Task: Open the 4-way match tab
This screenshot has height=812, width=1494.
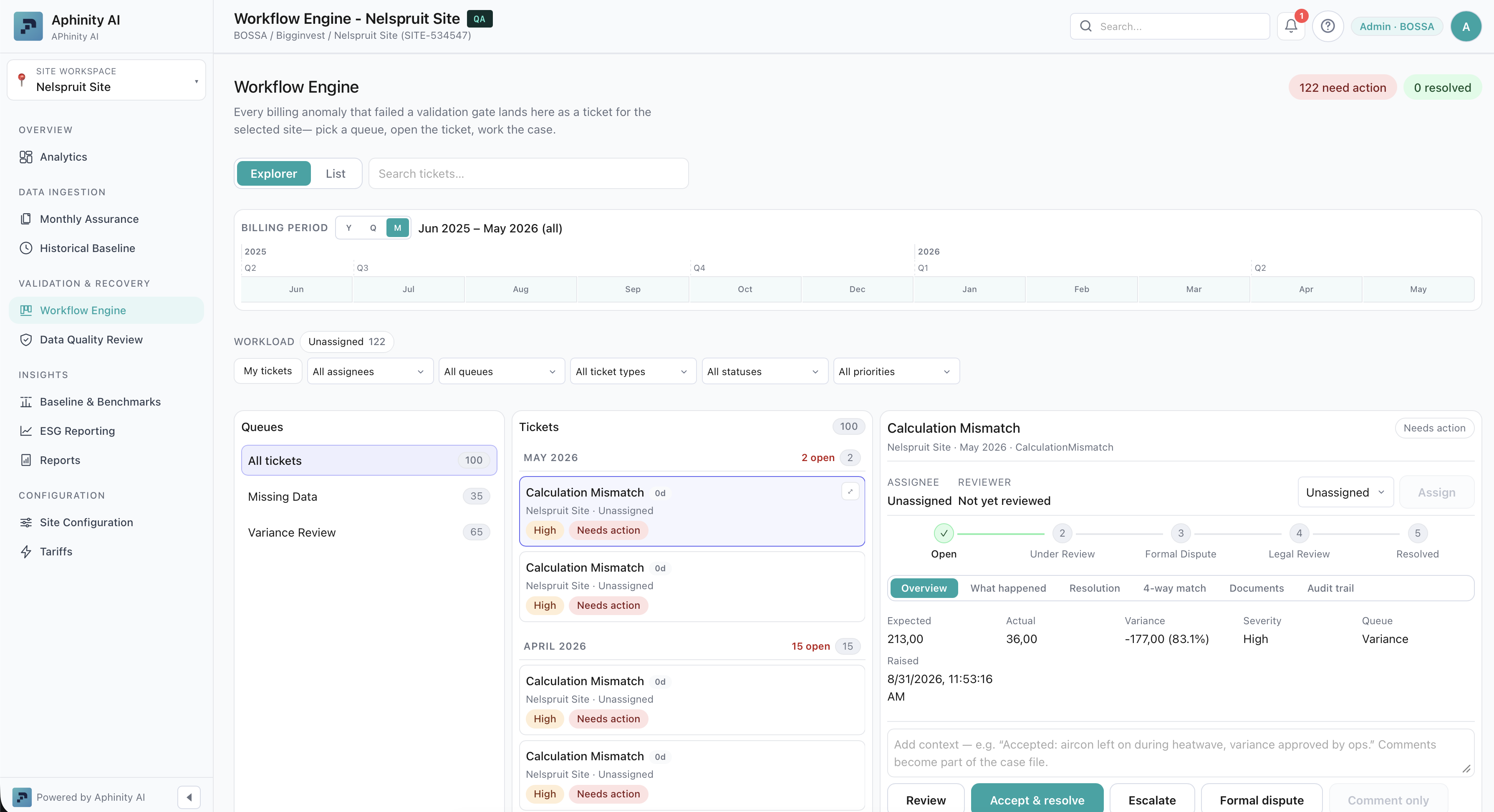Action: coord(1174,588)
